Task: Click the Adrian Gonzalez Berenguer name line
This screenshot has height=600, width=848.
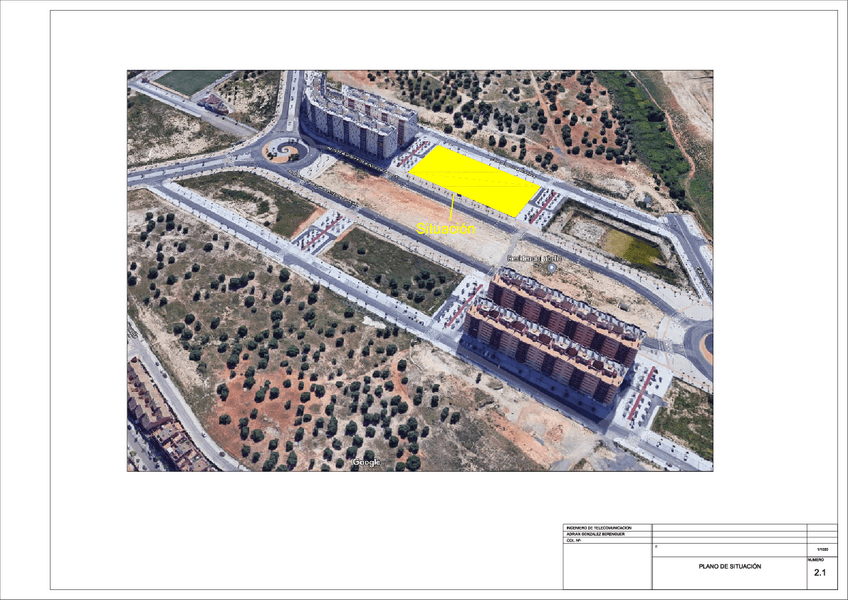Action: (595, 534)
